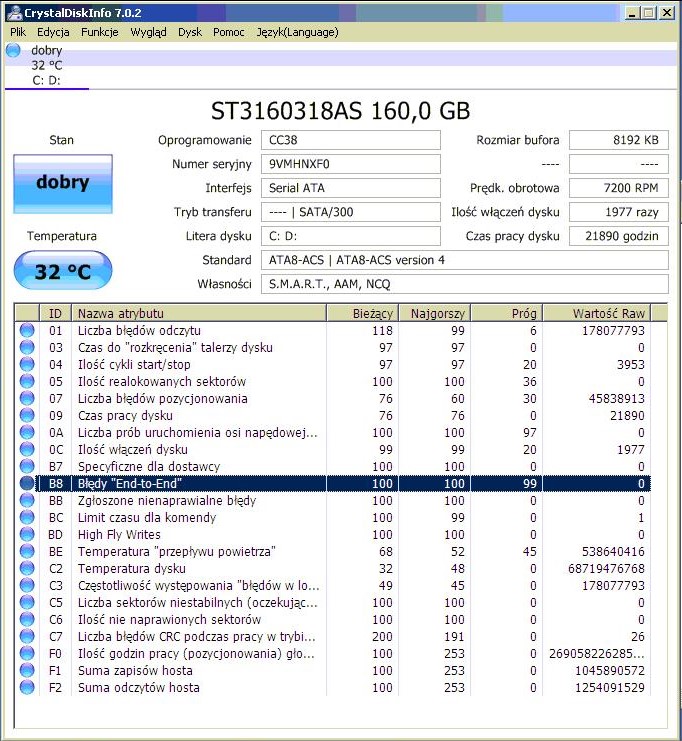
Task: Click status orb for attribute 0A
Action: tap(27, 432)
